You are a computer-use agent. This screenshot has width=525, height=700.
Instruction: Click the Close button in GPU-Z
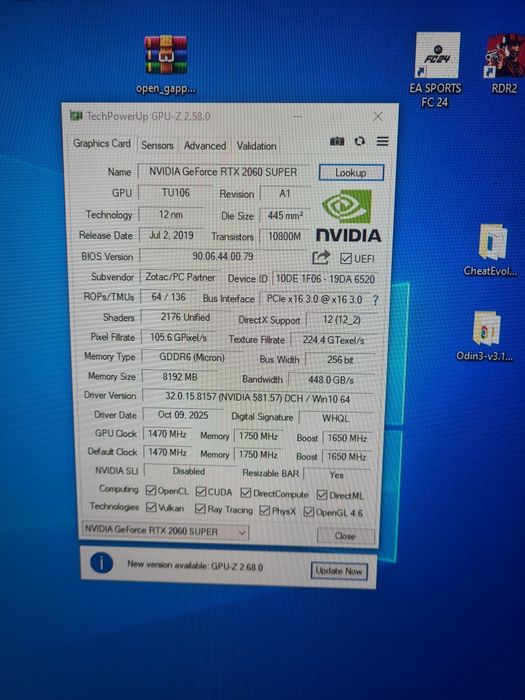coord(346,536)
